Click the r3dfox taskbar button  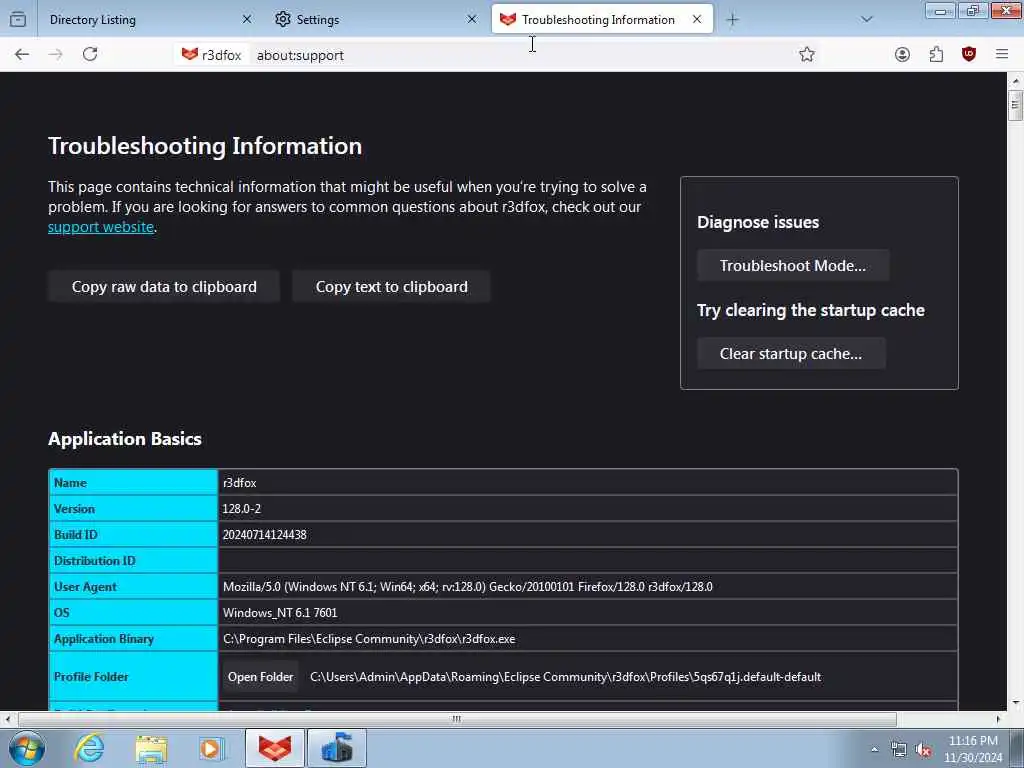point(275,748)
